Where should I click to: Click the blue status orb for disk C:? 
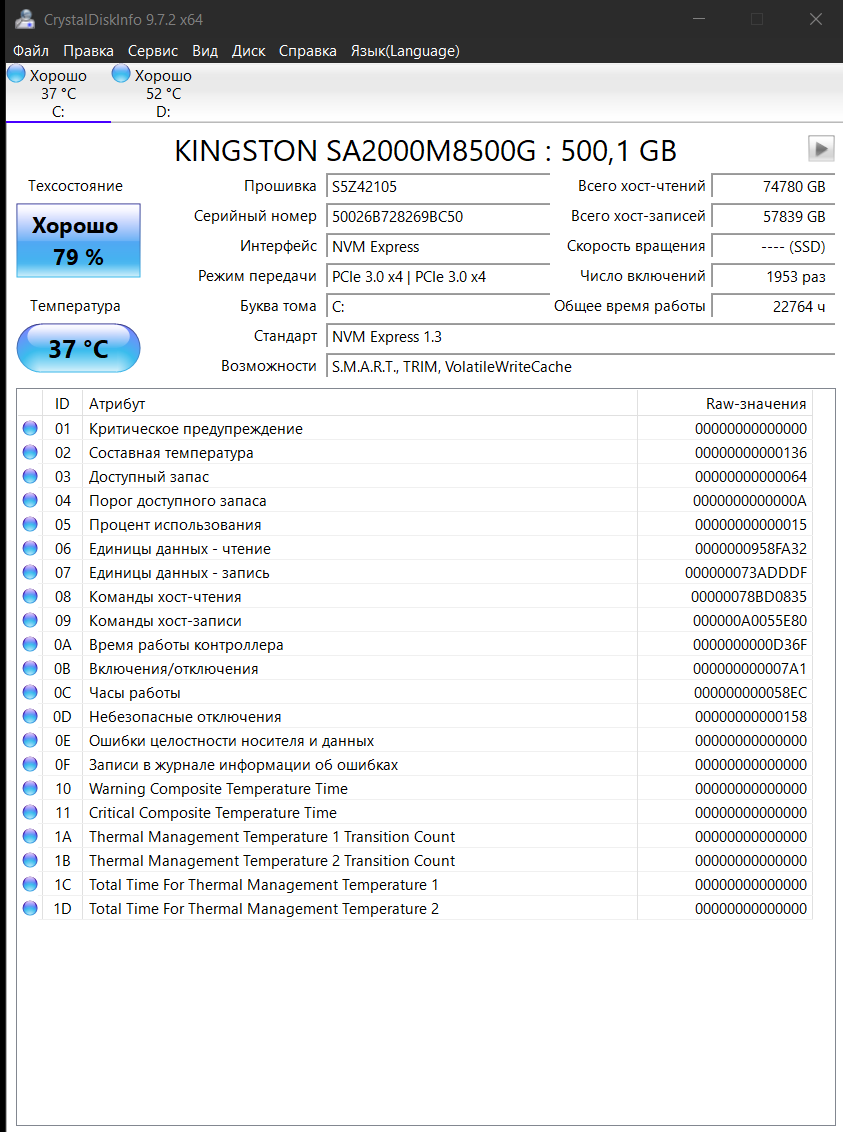16,74
